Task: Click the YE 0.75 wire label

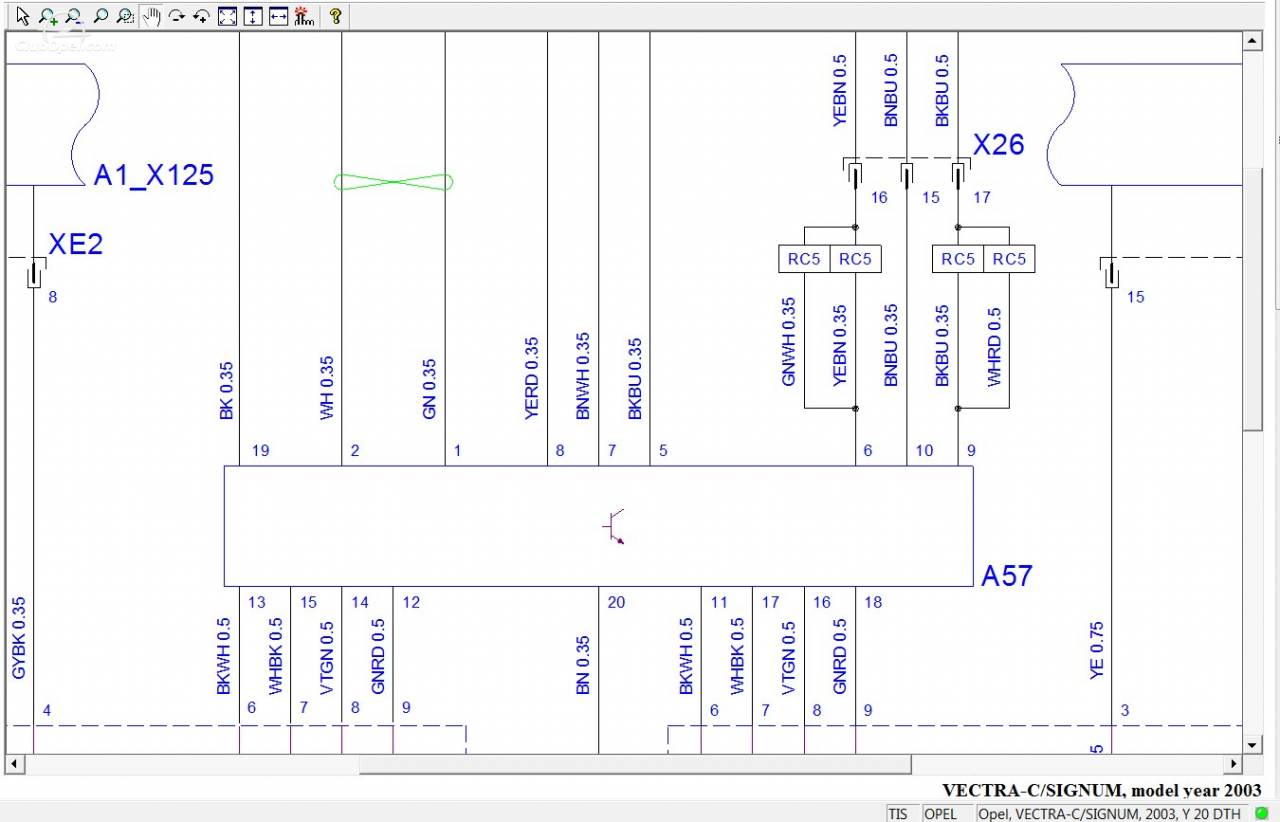Action: [x=1097, y=651]
